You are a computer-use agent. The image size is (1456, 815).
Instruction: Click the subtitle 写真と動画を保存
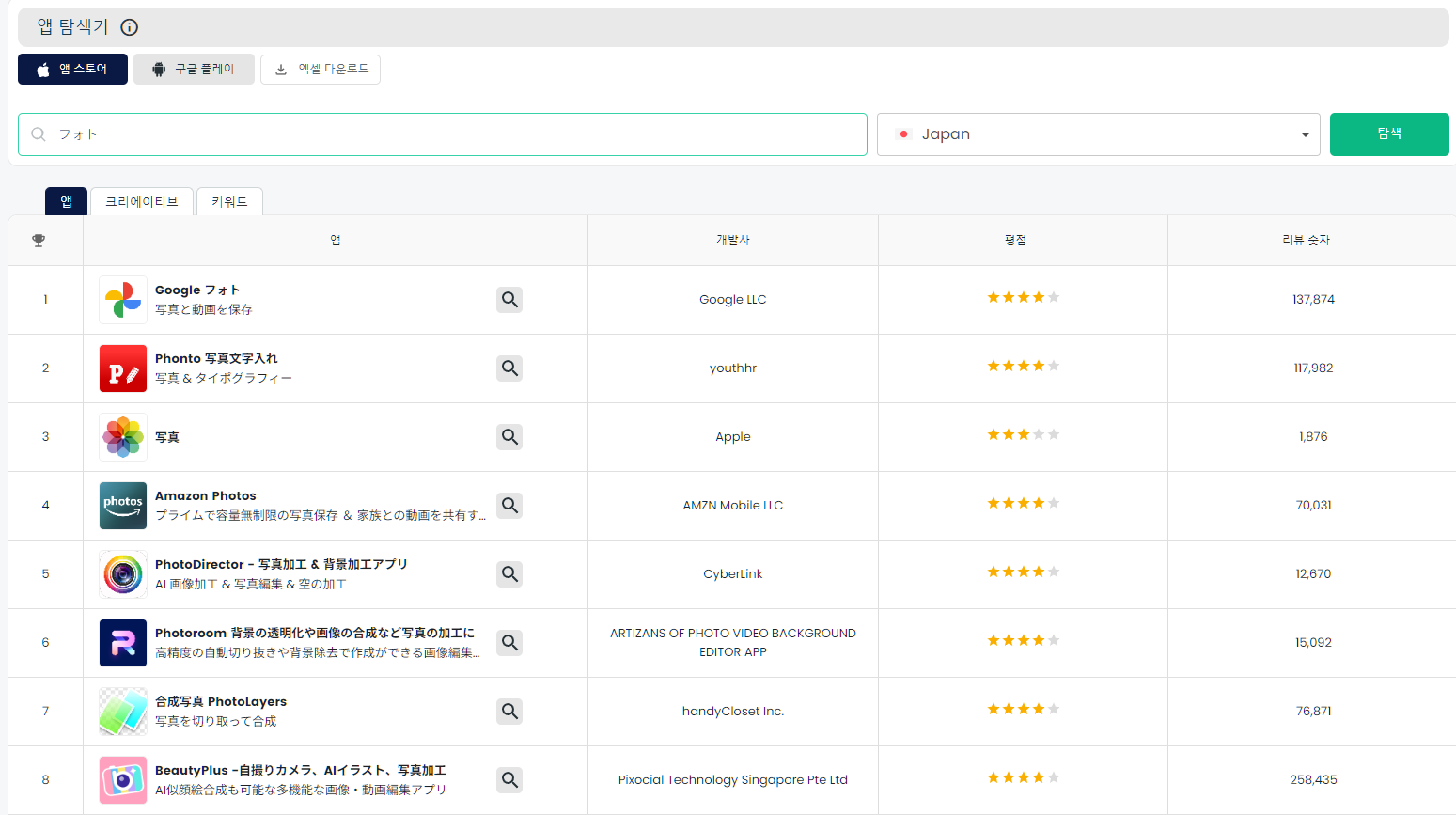(x=204, y=309)
